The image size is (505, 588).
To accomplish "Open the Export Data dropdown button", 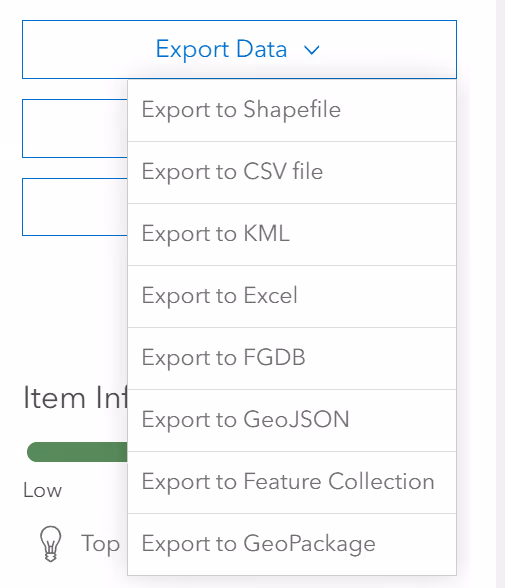I will [239, 50].
